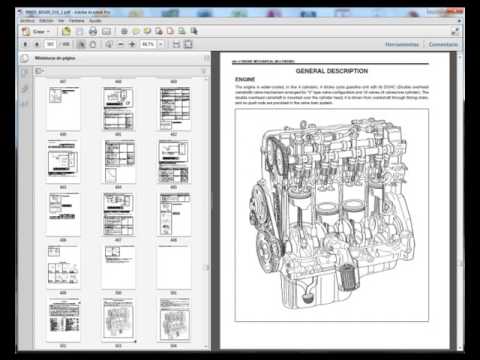
Task: Click the Print icon
Action: (93, 31)
